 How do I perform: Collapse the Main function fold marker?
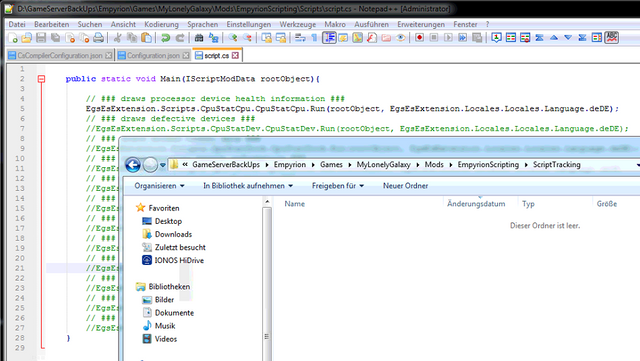(x=41, y=79)
